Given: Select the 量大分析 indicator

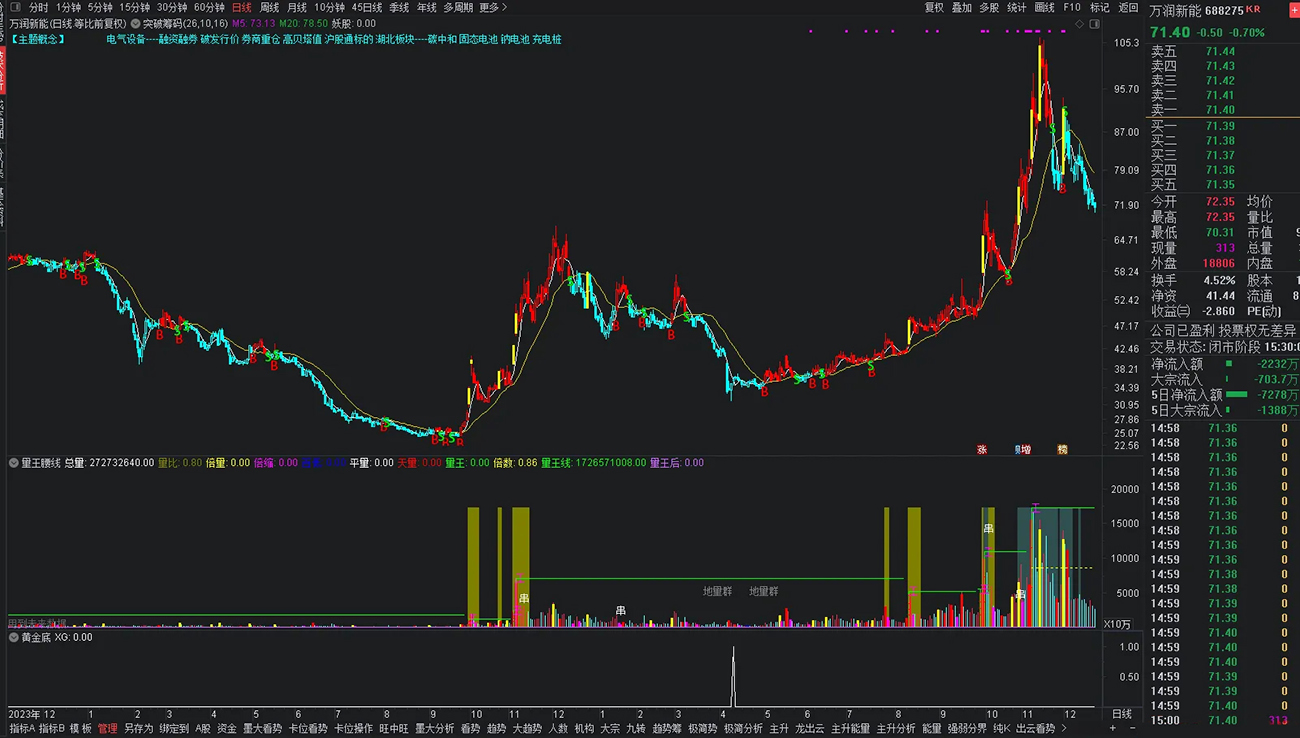Looking at the screenshot, I should 435,729.
